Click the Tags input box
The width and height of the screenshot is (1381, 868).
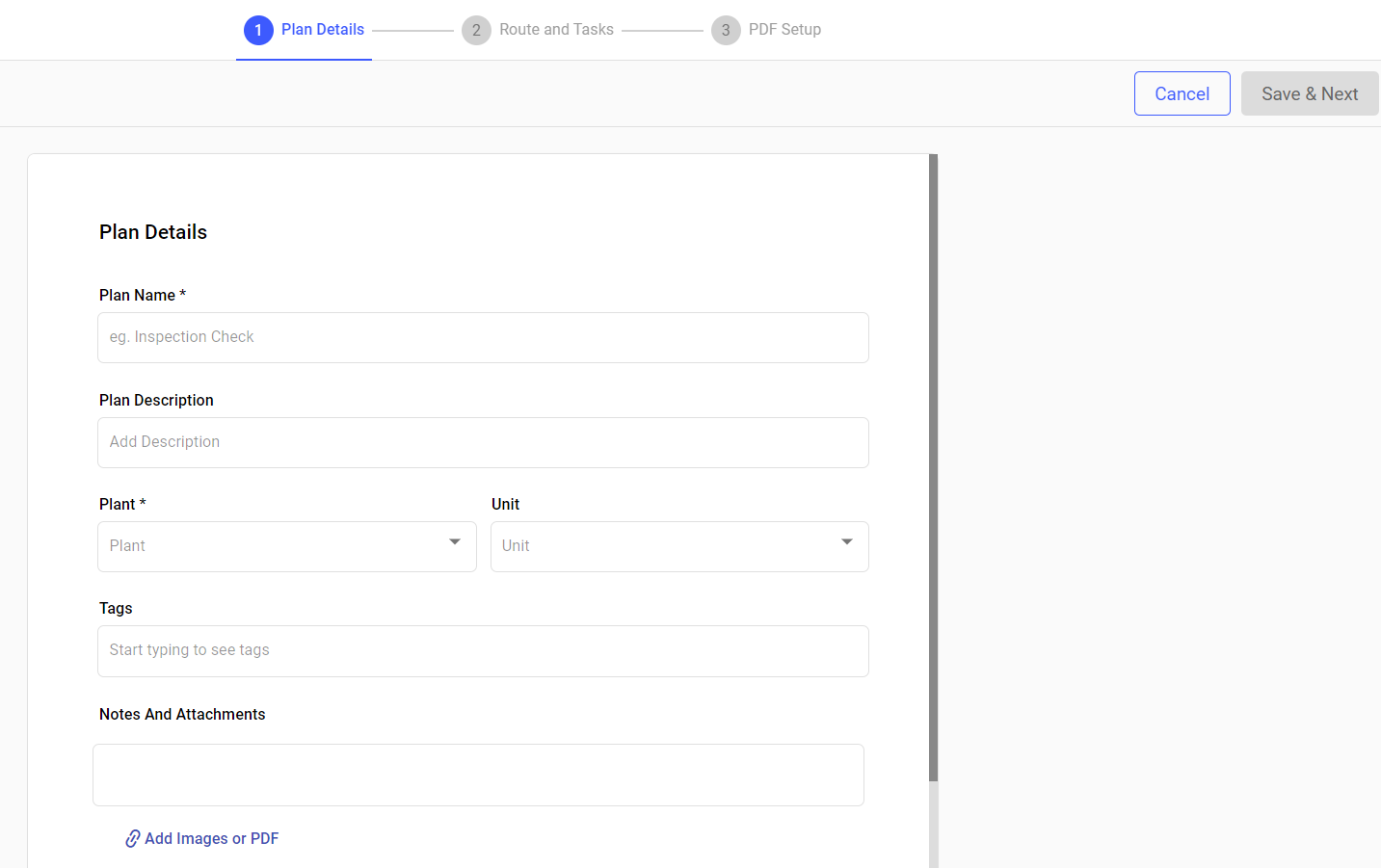[x=483, y=651]
